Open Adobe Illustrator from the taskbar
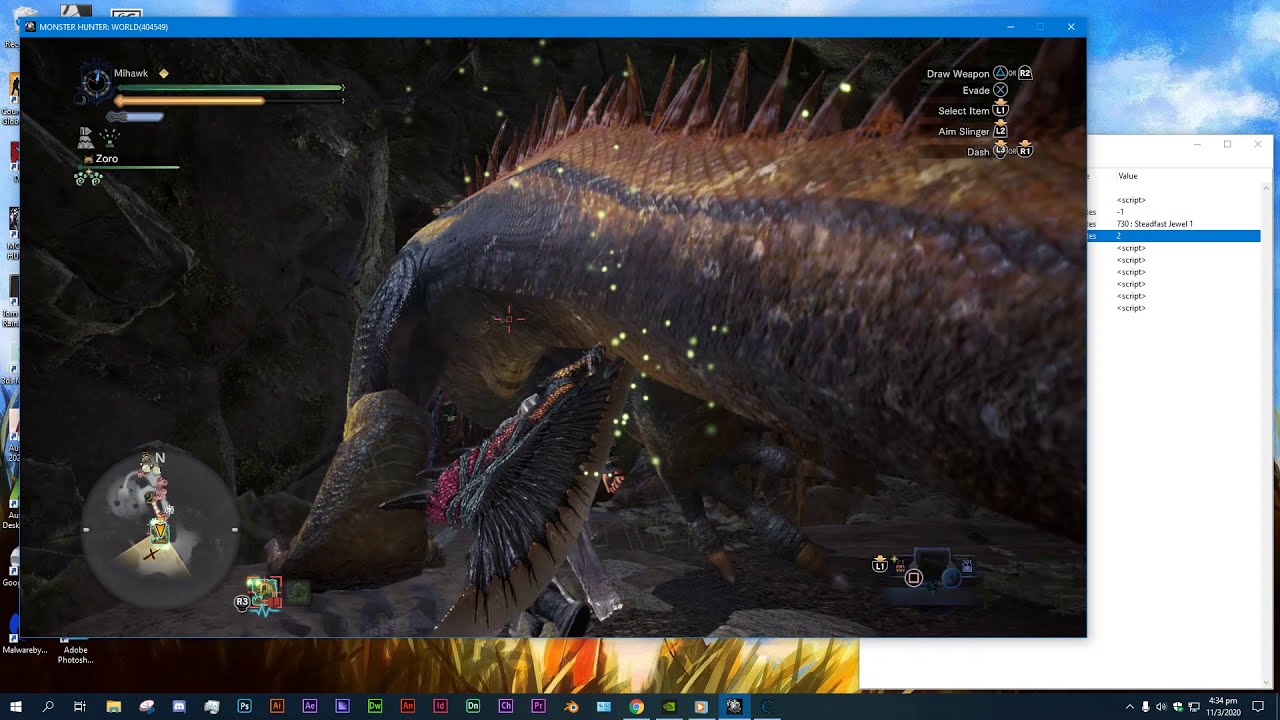1280x720 pixels. coord(277,706)
